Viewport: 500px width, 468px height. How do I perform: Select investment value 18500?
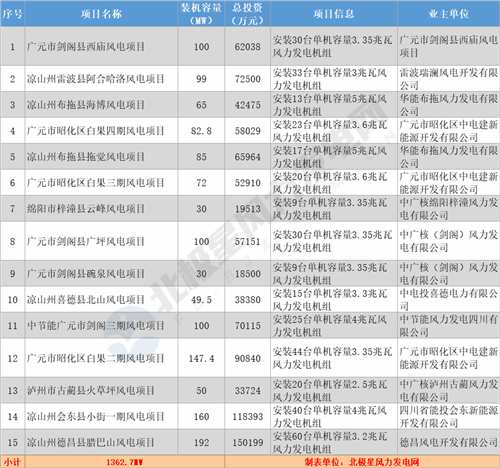(x=248, y=274)
